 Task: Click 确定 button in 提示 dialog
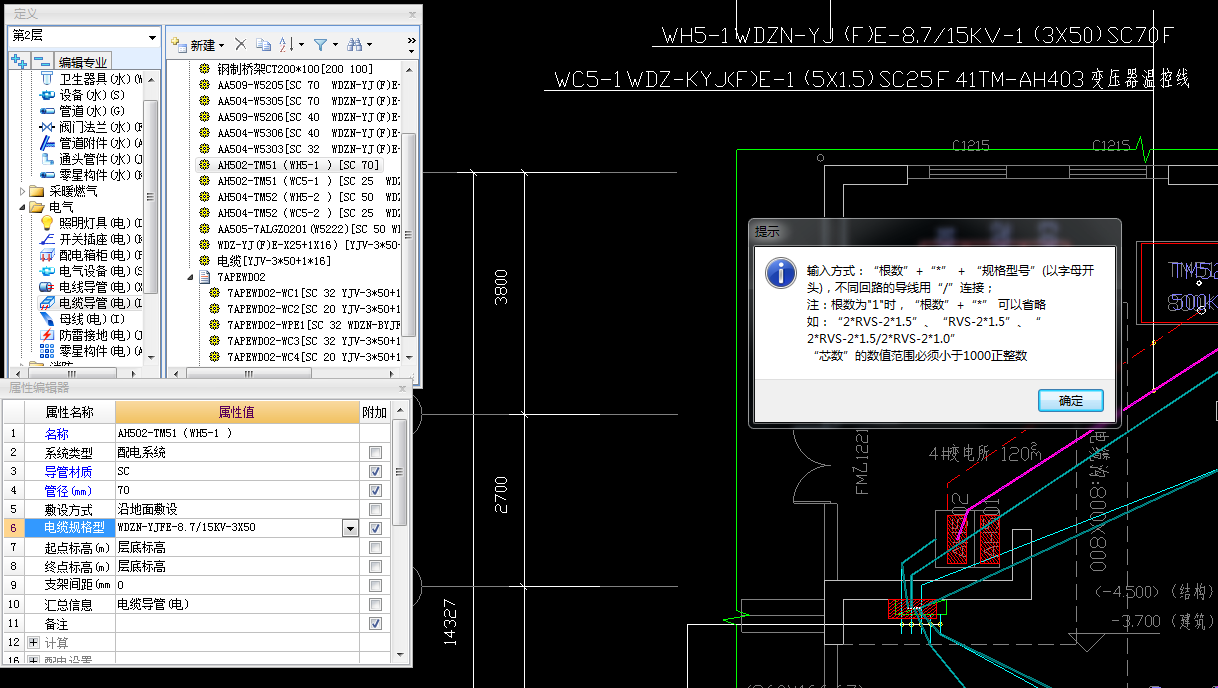(x=1071, y=400)
